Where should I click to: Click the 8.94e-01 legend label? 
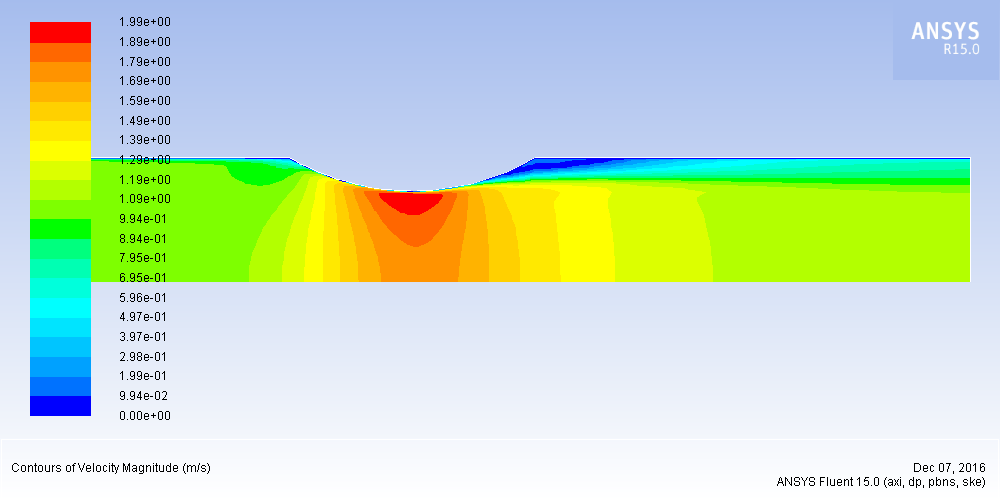tap(145, 239)
